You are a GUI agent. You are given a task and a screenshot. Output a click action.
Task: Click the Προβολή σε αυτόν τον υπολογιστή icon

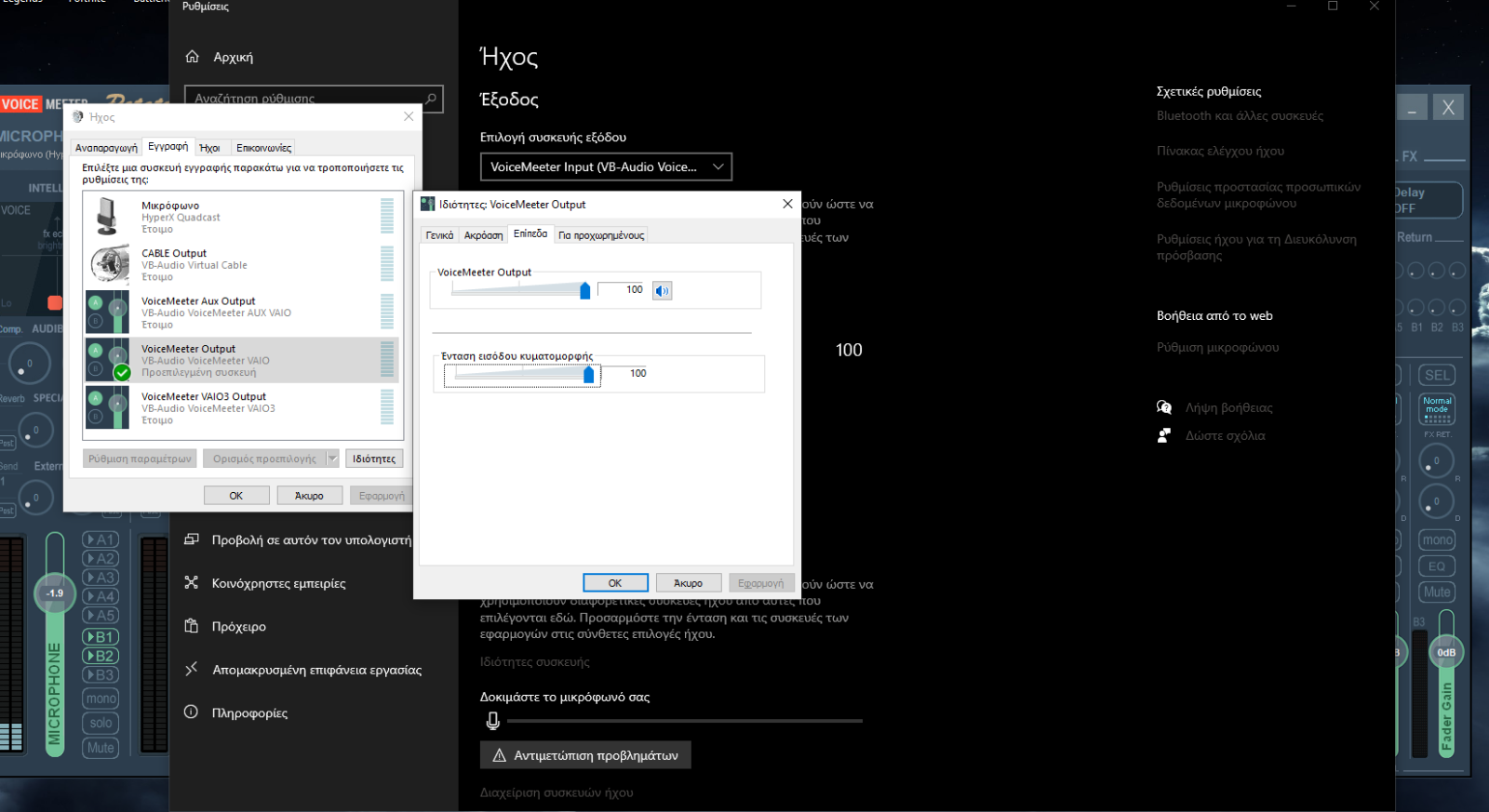coord(192,539)
